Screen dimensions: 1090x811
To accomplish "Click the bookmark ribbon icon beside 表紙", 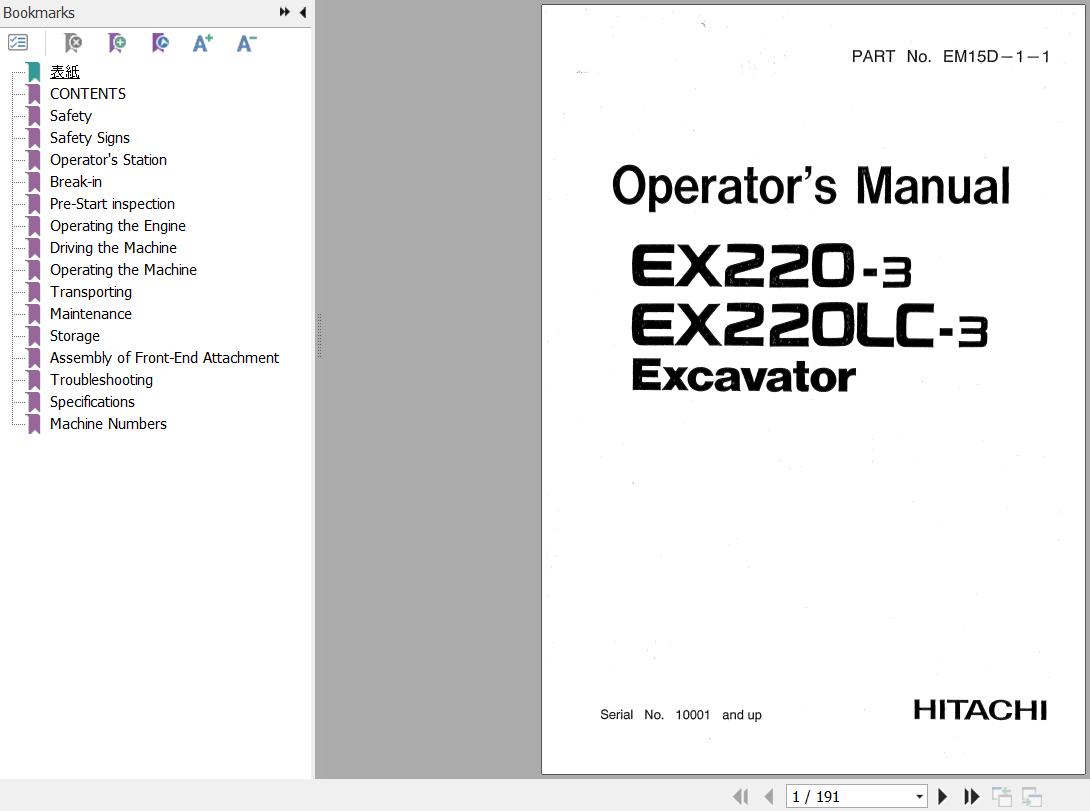I will tap(34, 72).
